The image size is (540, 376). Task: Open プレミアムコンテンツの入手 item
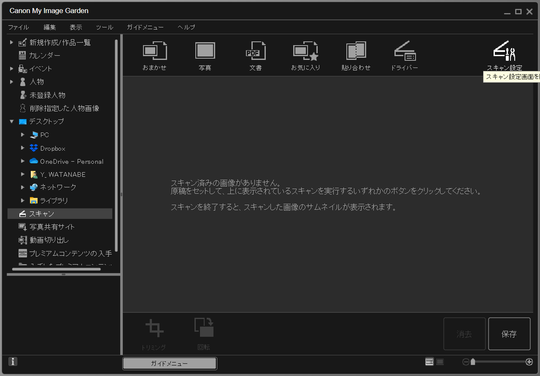tap(70, 253)
